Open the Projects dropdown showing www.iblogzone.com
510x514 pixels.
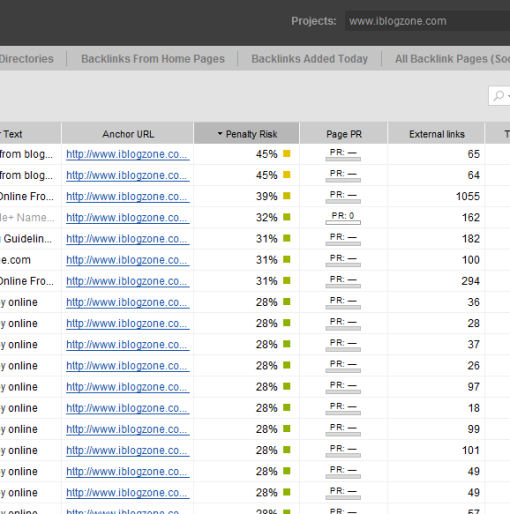[x=428, y=21]
